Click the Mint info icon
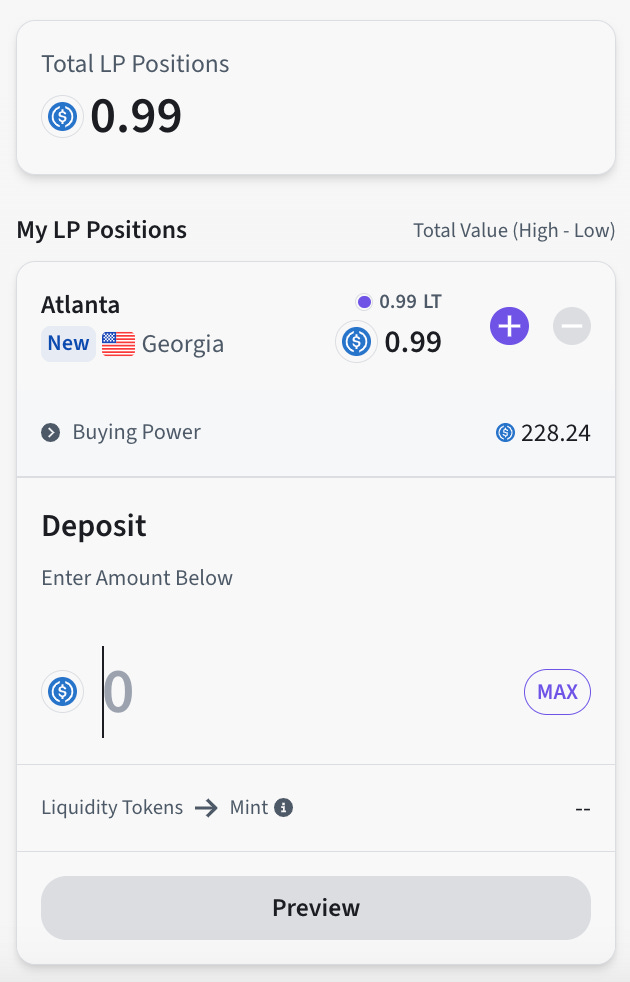This screenshot has width=630, height=982. (284, 807)
